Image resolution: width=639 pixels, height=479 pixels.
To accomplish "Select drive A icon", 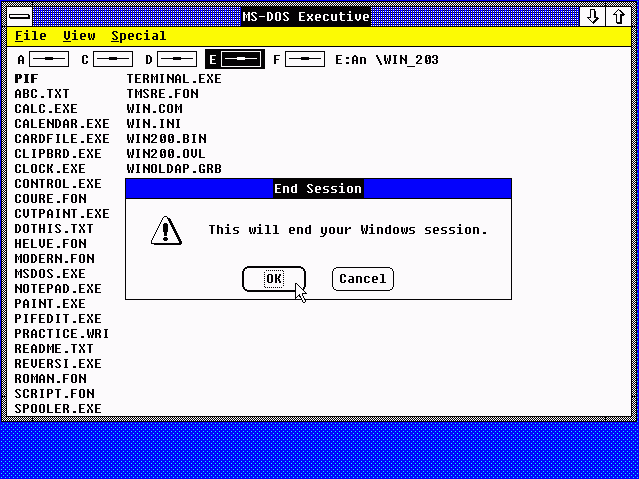I will [48, 60].
